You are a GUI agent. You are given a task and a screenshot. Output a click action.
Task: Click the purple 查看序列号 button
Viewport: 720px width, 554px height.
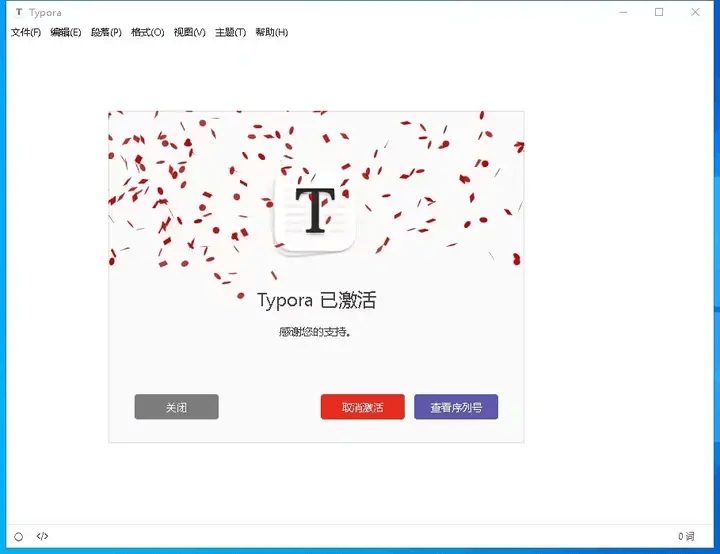[x=456, y=407]
